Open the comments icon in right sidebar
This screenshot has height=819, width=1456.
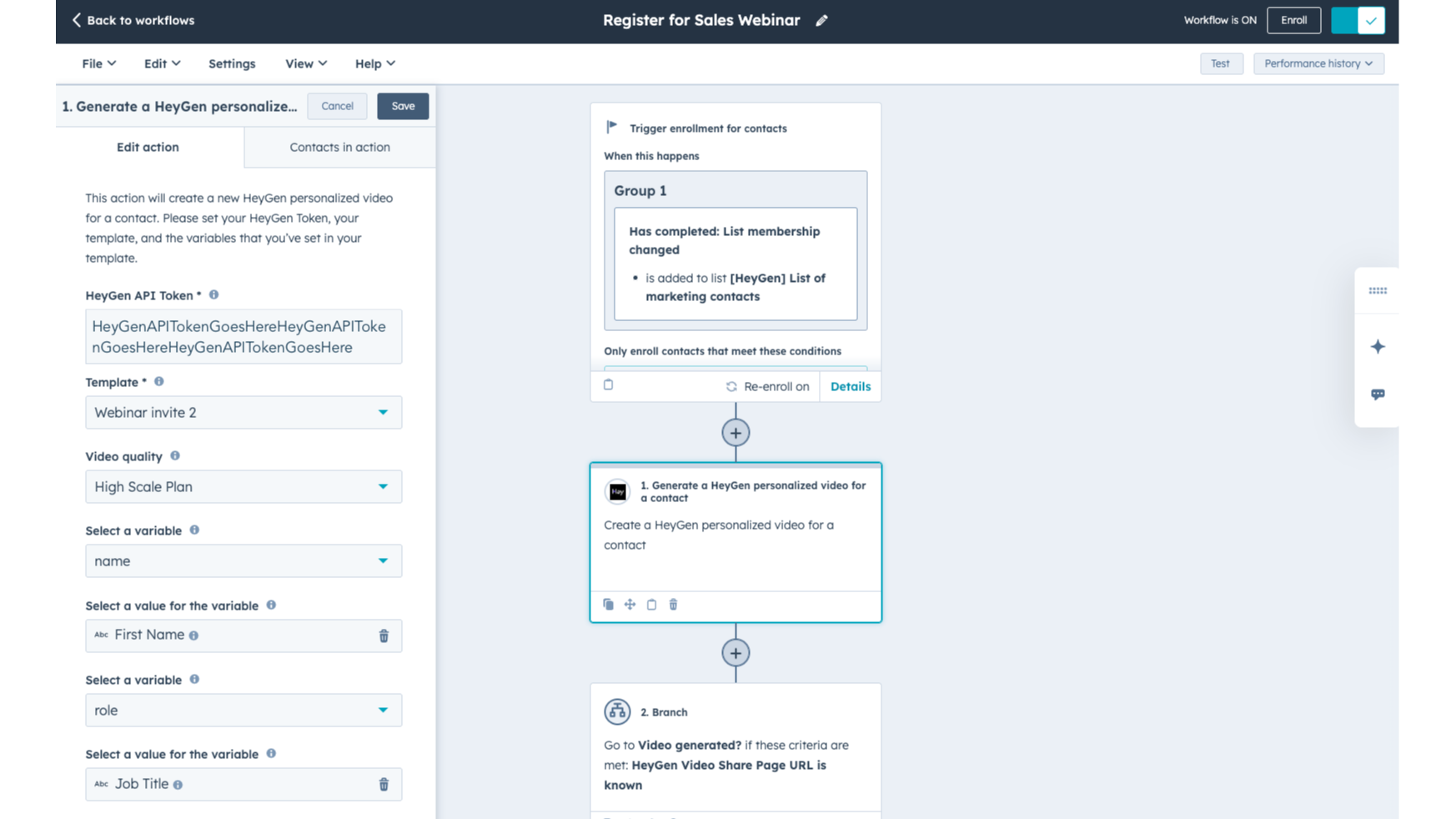1377,394
